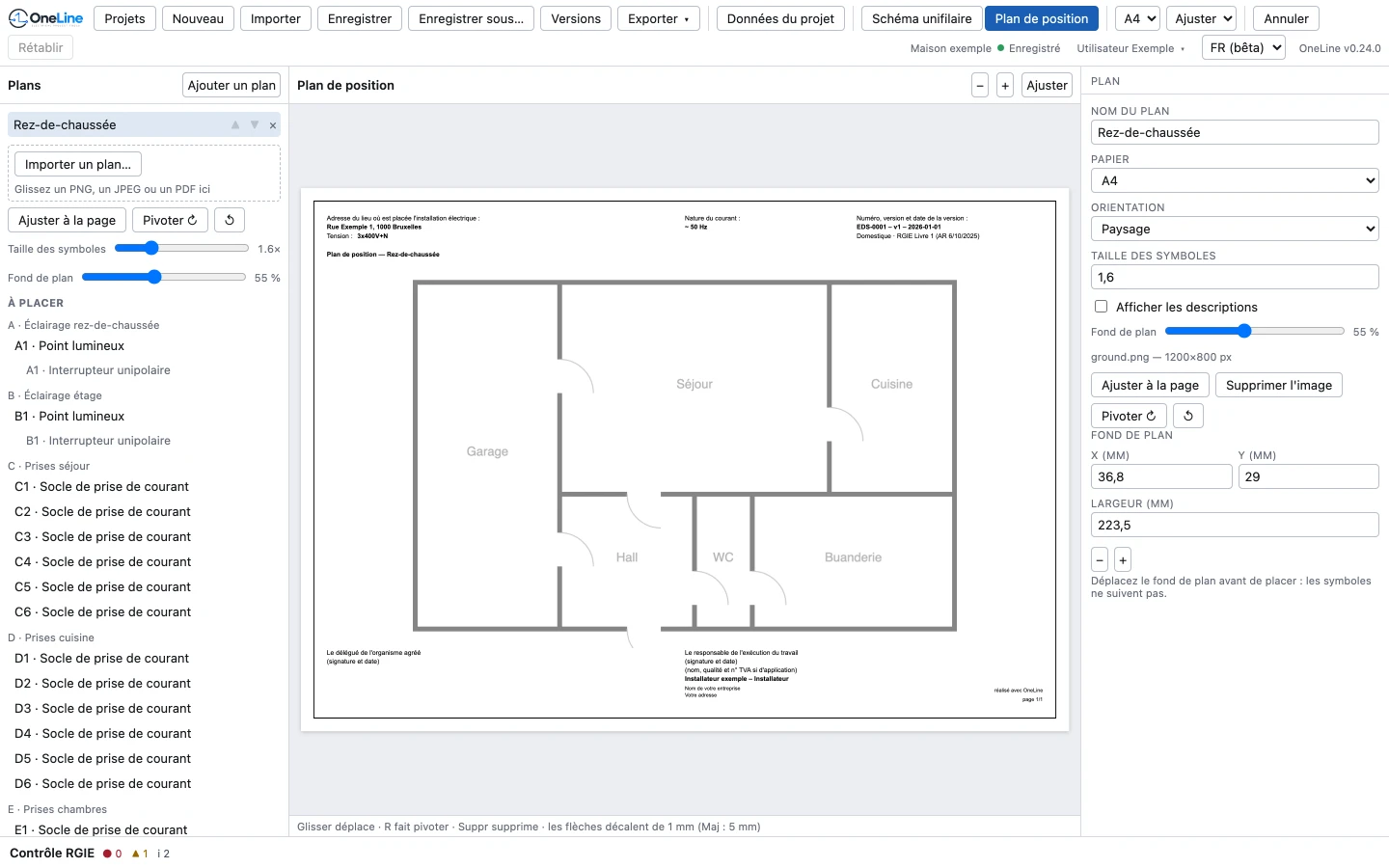Click Enregistrer sous… button
Image resolution: width=1389 pixels, height=868 pixels.
coord(472,18)
